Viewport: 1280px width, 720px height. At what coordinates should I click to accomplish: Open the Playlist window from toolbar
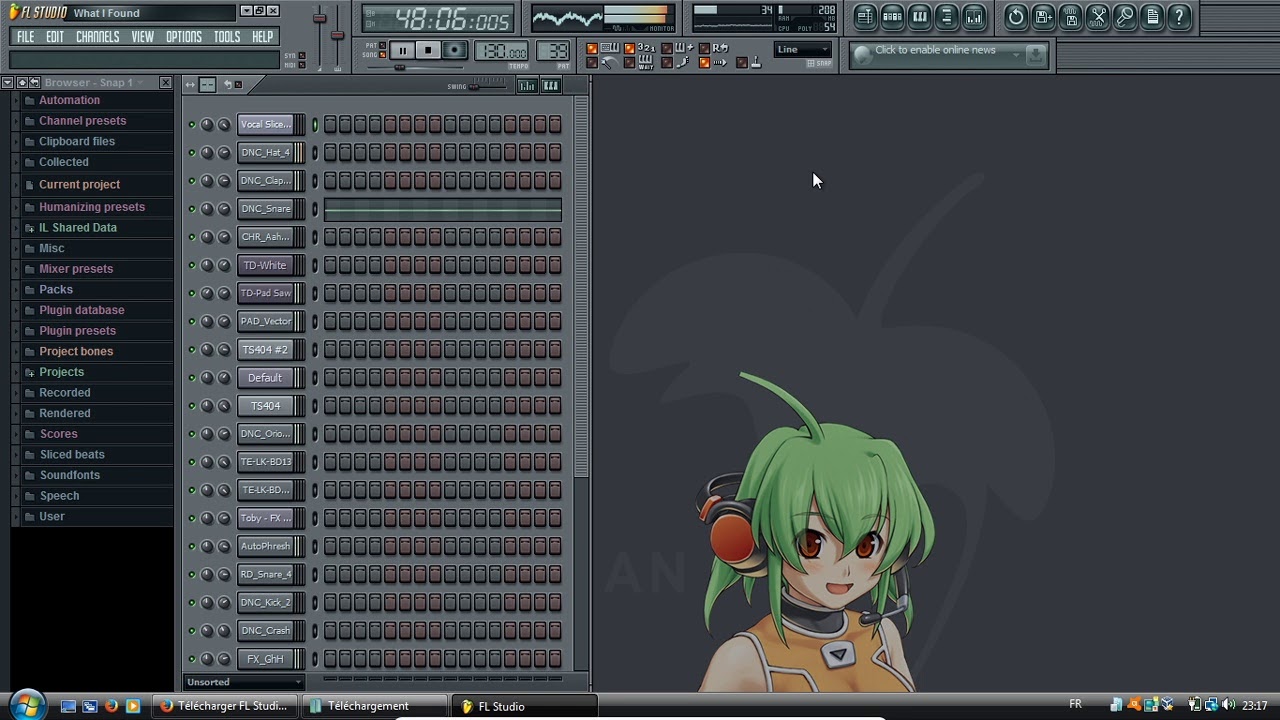[x=865, y=16]
